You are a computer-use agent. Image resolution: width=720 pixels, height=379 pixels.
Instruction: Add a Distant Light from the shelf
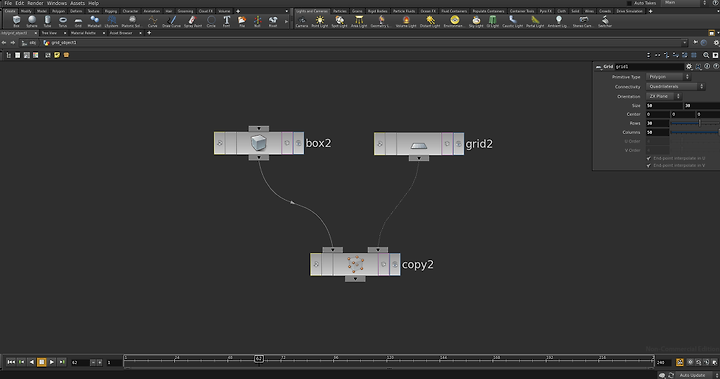point(430,21)
